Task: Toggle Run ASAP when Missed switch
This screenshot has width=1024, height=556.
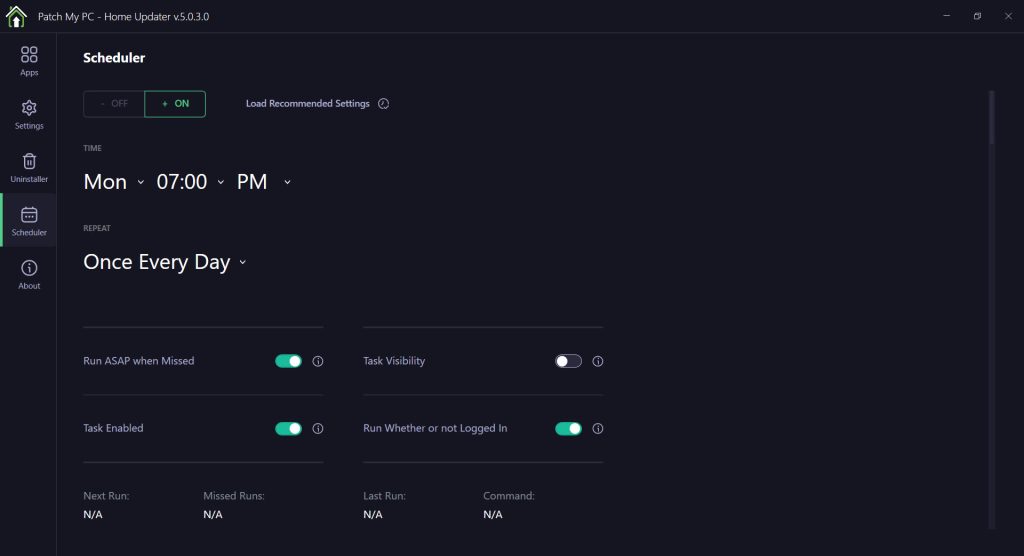Action: (x=289, y=361)
